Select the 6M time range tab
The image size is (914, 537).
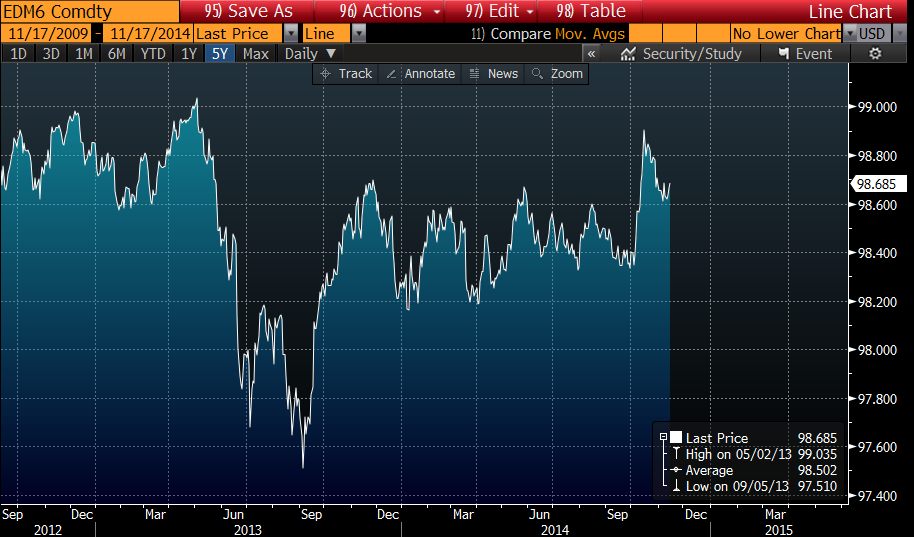pyautogui.click(x=117, y=54)
